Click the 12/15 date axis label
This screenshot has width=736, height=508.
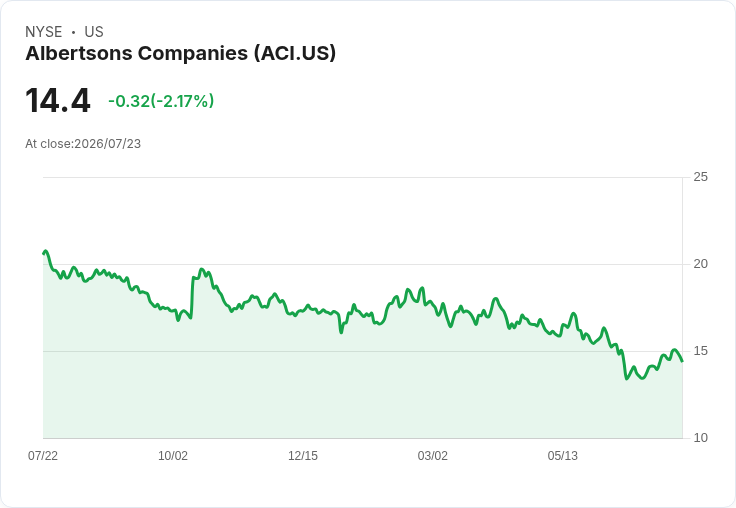point(303,455)
